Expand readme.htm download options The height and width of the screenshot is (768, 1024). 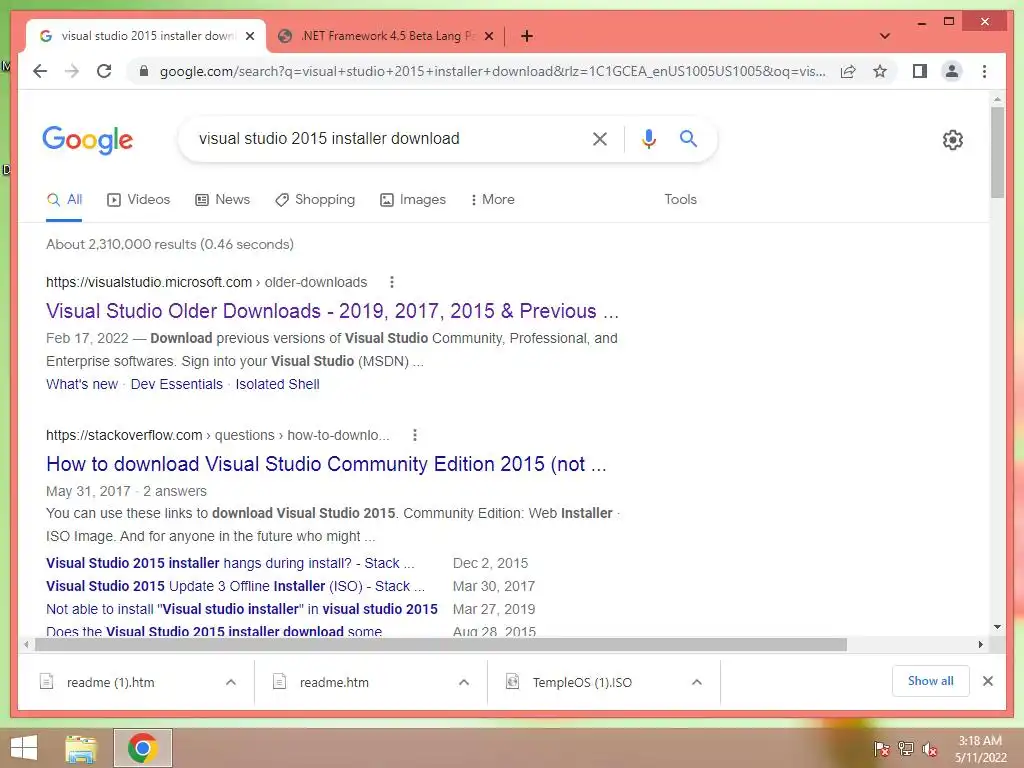click(x=464, y=682)
